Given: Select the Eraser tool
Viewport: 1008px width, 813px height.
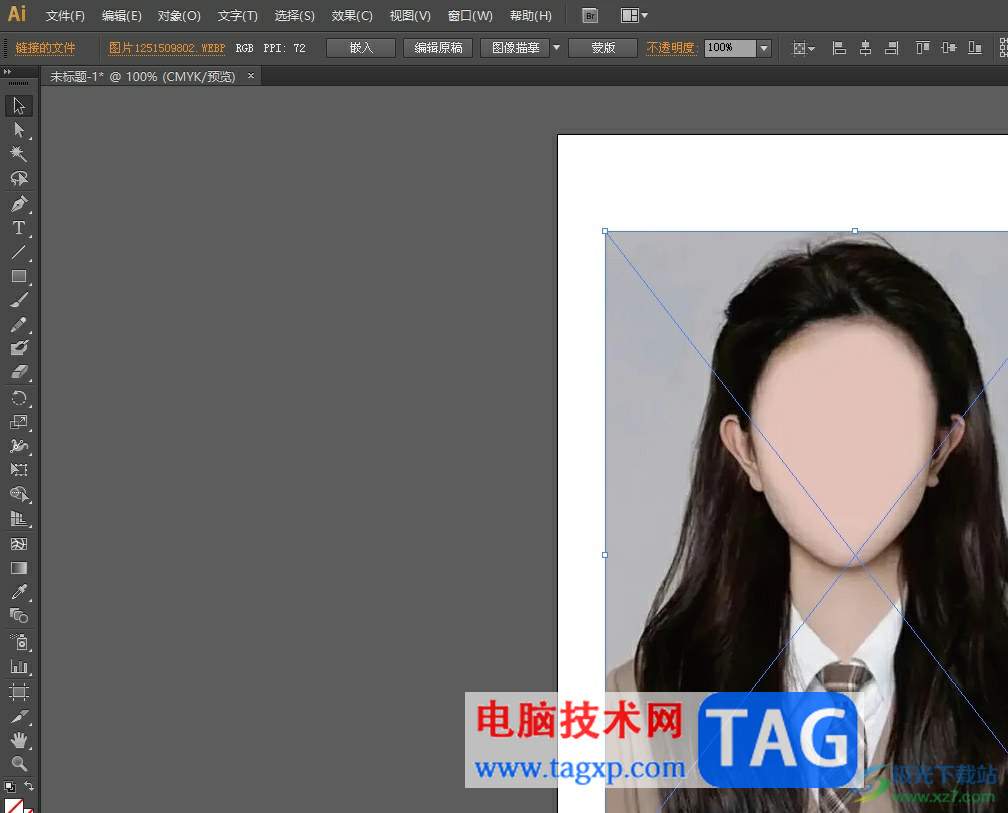Looking at the screenshot, I should pyautogui.click(x=19, y=372).
